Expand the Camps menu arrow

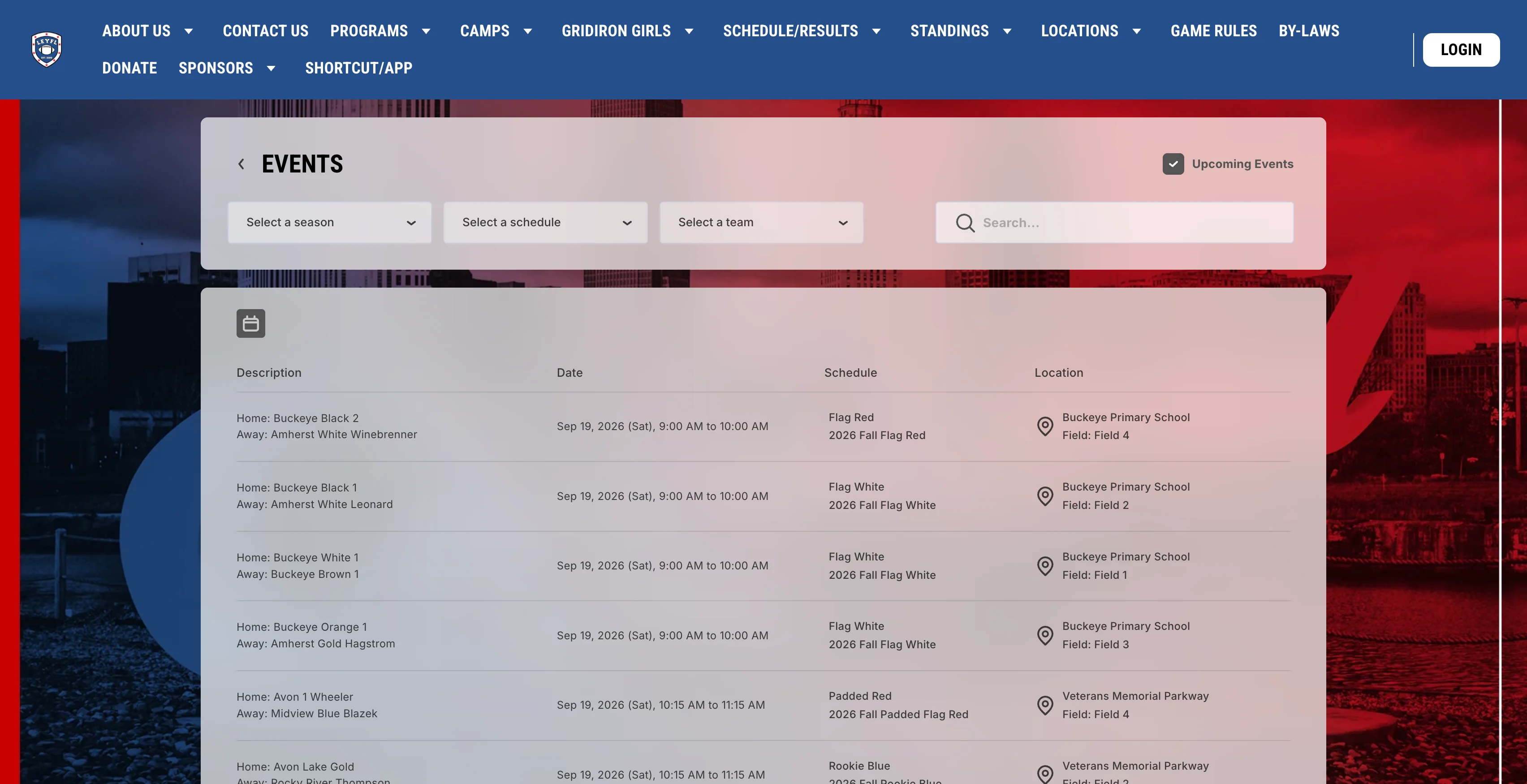click(x=527, y=31)
